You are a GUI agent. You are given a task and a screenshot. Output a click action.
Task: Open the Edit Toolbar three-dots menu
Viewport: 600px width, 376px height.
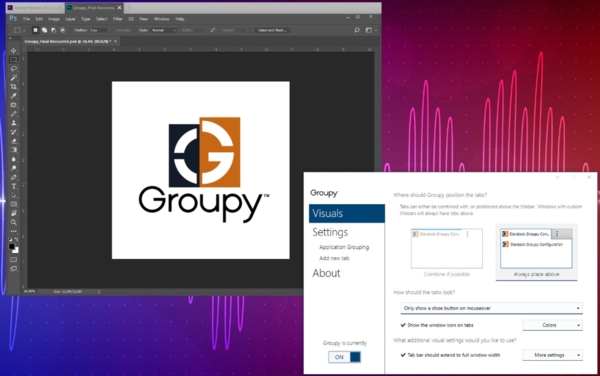pos(14,231)
